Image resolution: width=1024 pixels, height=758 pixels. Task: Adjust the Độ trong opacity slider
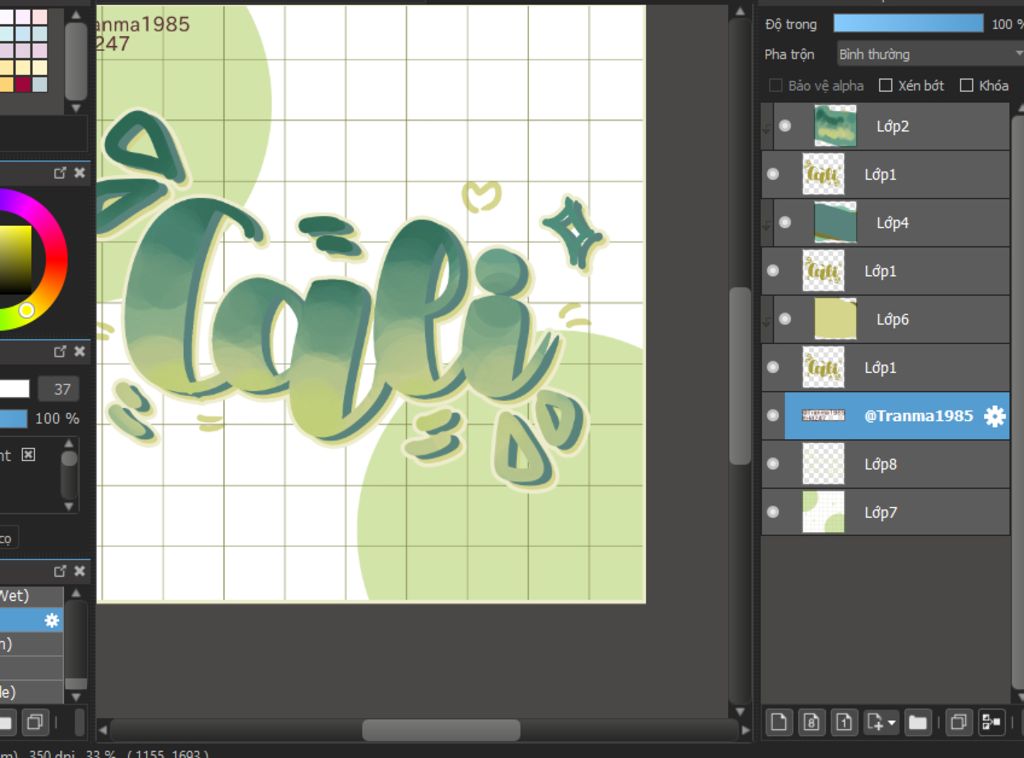[908, 24]
